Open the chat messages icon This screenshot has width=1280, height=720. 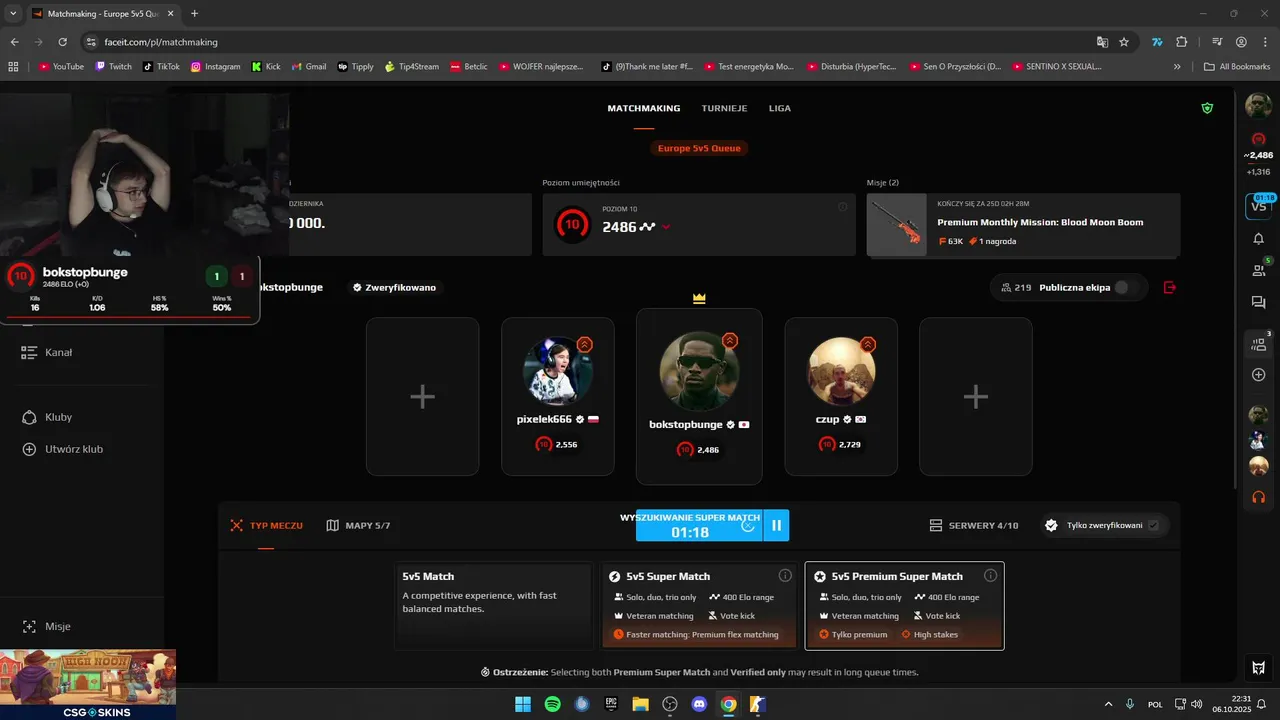(1258, 303)
